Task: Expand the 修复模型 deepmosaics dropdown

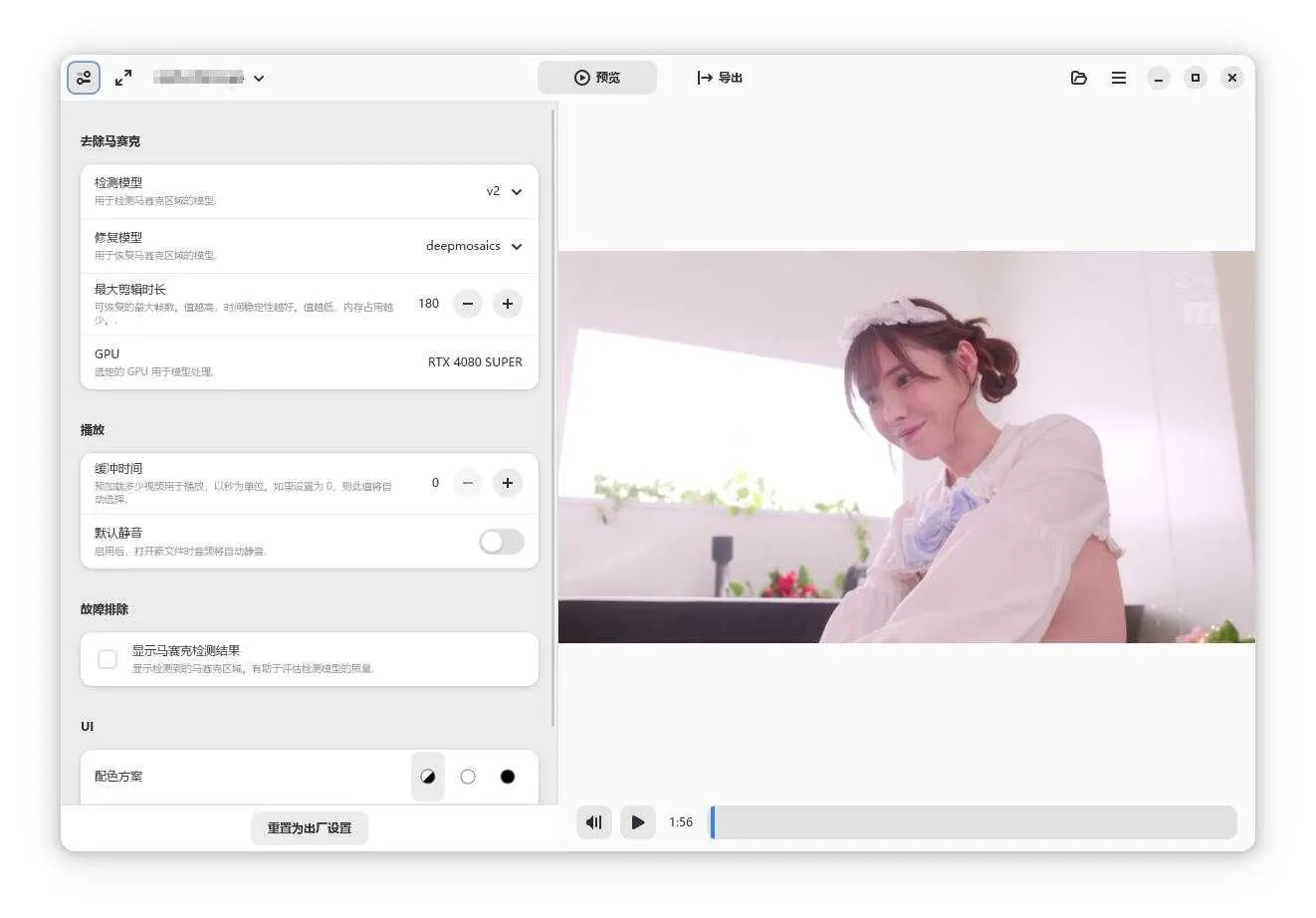Action: pyautogui.click(x=475, y=246)
